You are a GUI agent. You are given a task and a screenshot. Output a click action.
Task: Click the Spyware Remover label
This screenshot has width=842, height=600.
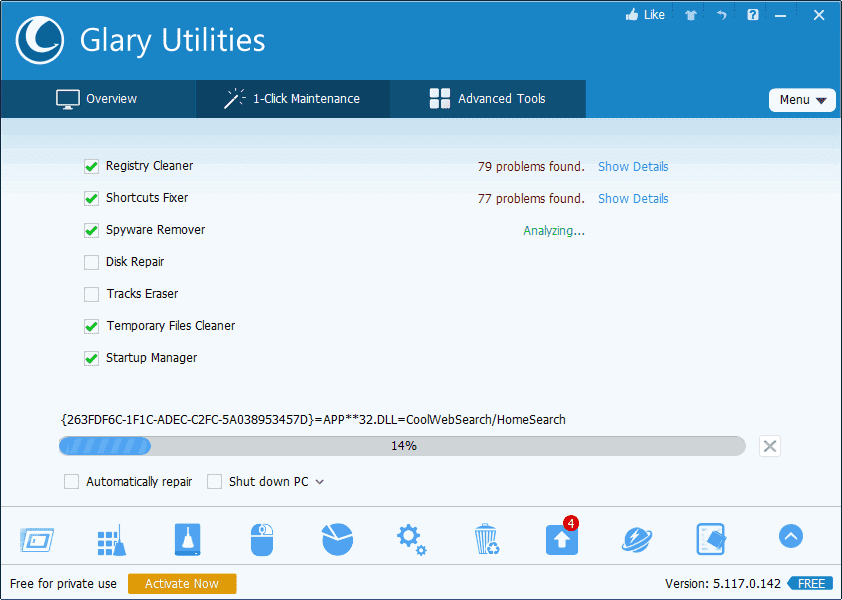point(155,230)
